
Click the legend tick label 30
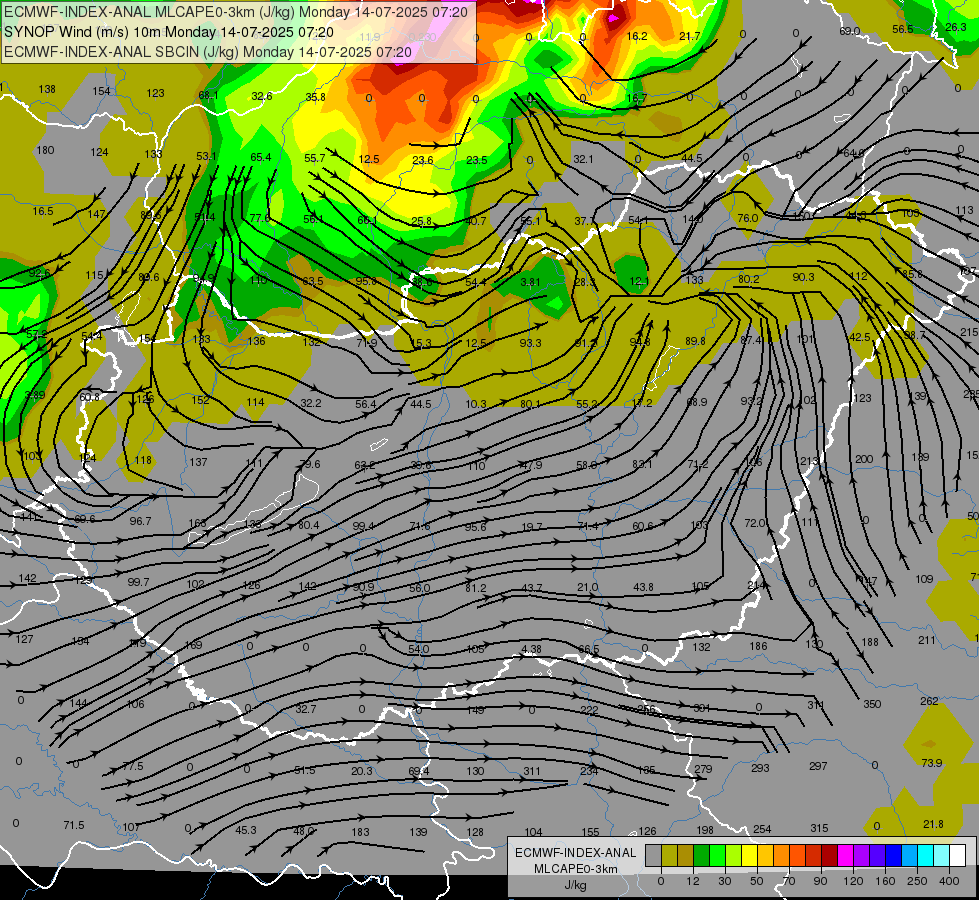click(x=725, y=881)
